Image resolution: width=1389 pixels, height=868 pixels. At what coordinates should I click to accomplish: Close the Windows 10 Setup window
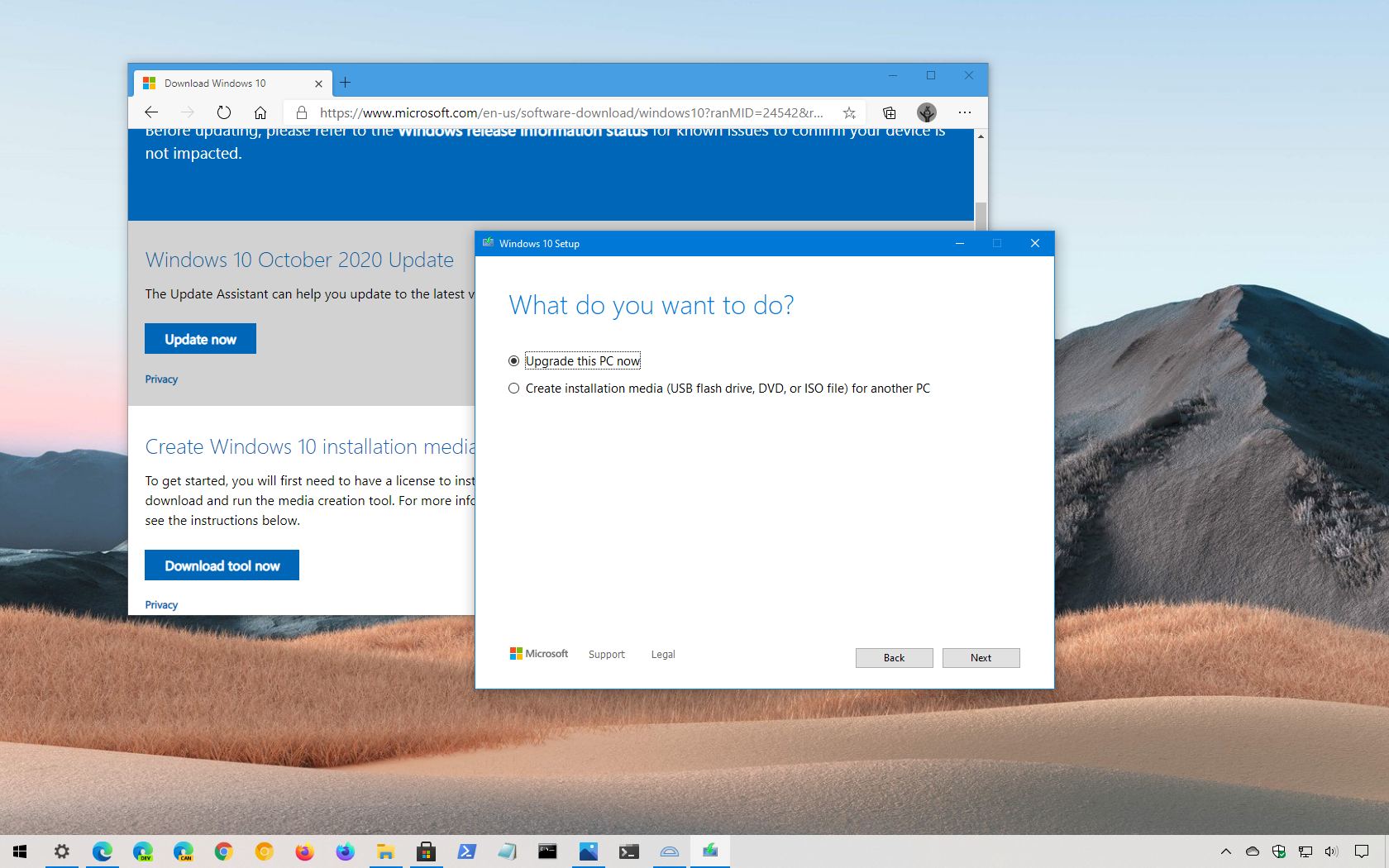[1035, 243]
